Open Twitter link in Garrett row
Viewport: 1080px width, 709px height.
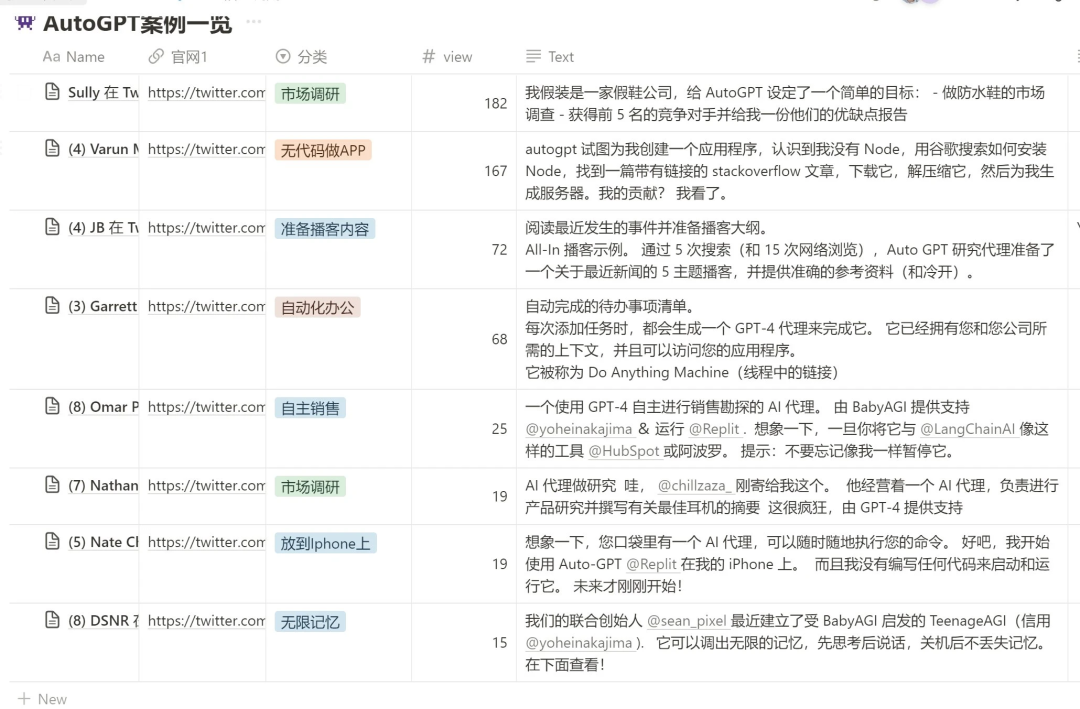[207, 306]
